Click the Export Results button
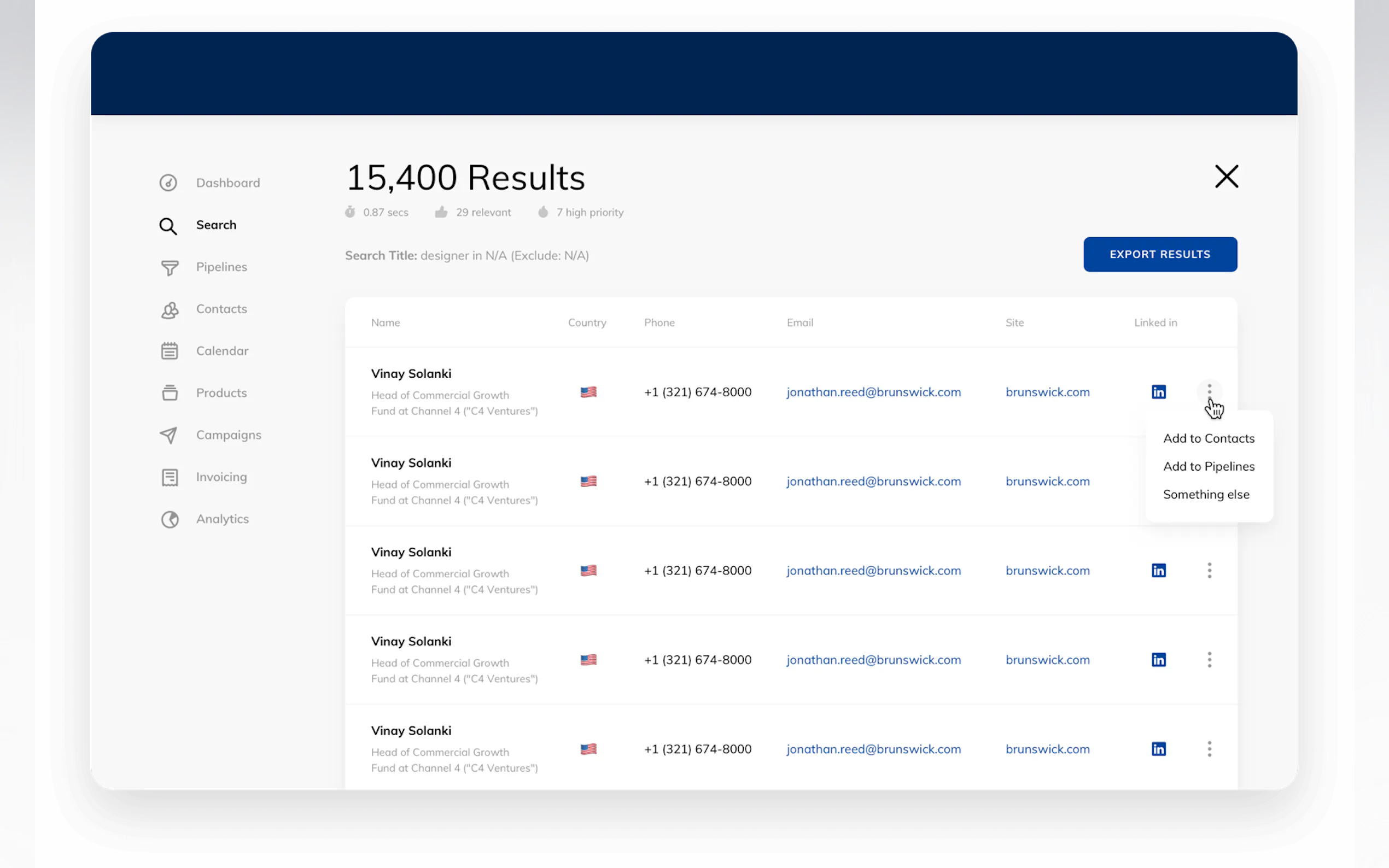The height and width of the screenshot is (868, 1389). 1160,254
